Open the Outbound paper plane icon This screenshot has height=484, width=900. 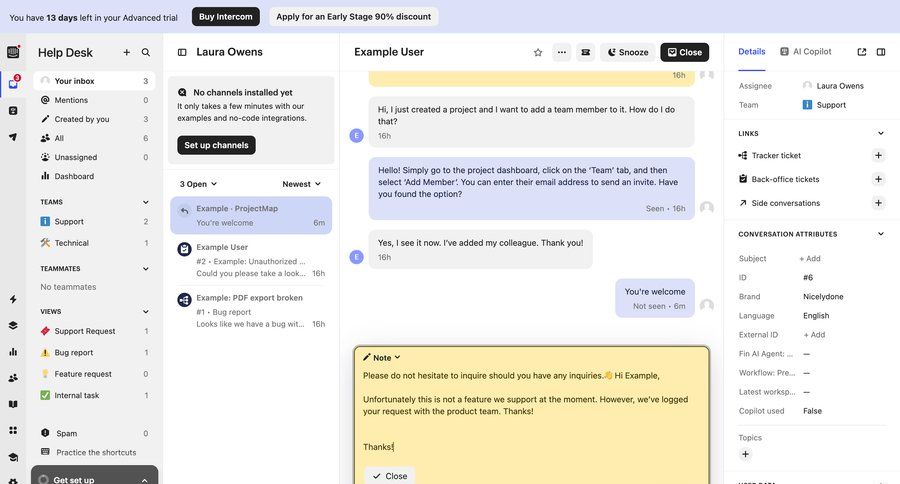pos(13,137)
